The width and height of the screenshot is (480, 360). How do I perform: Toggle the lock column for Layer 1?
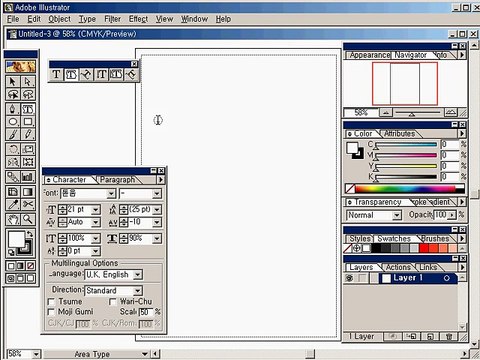coord(362,278)
